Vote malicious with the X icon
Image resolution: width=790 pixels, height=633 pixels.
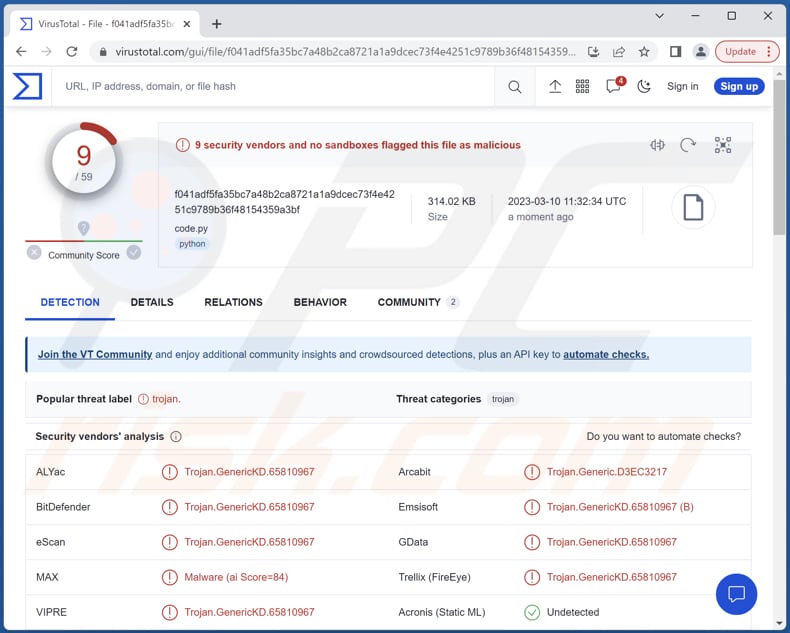pos(34,252)
